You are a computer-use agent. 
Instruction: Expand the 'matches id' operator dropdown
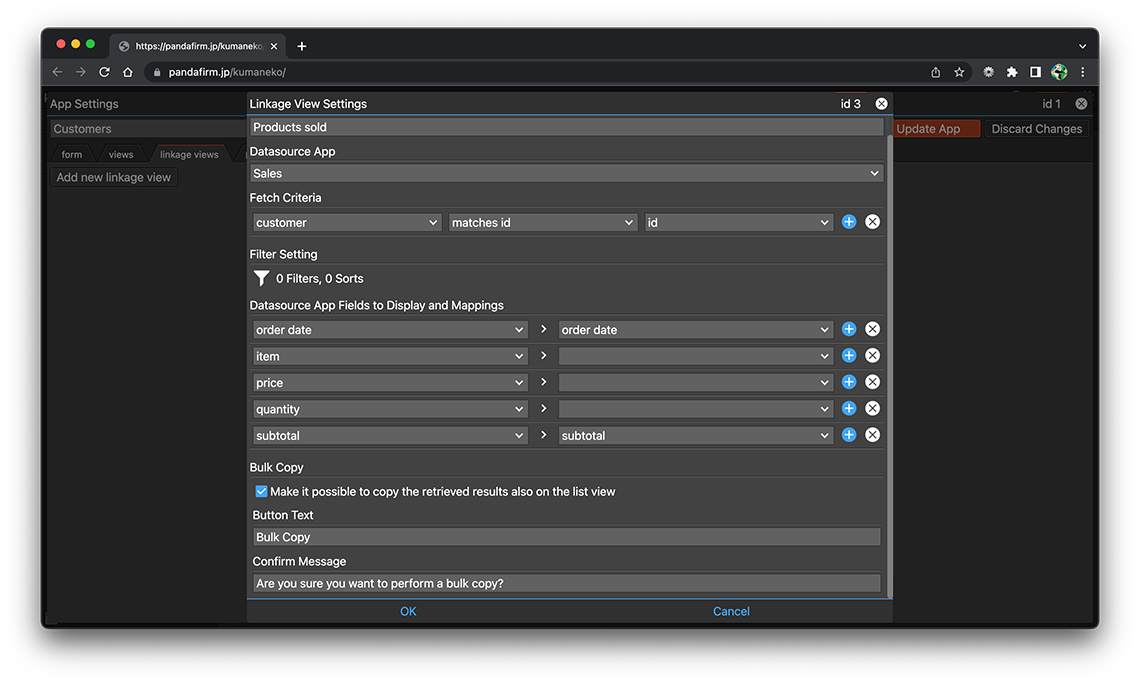pos(542,223)
